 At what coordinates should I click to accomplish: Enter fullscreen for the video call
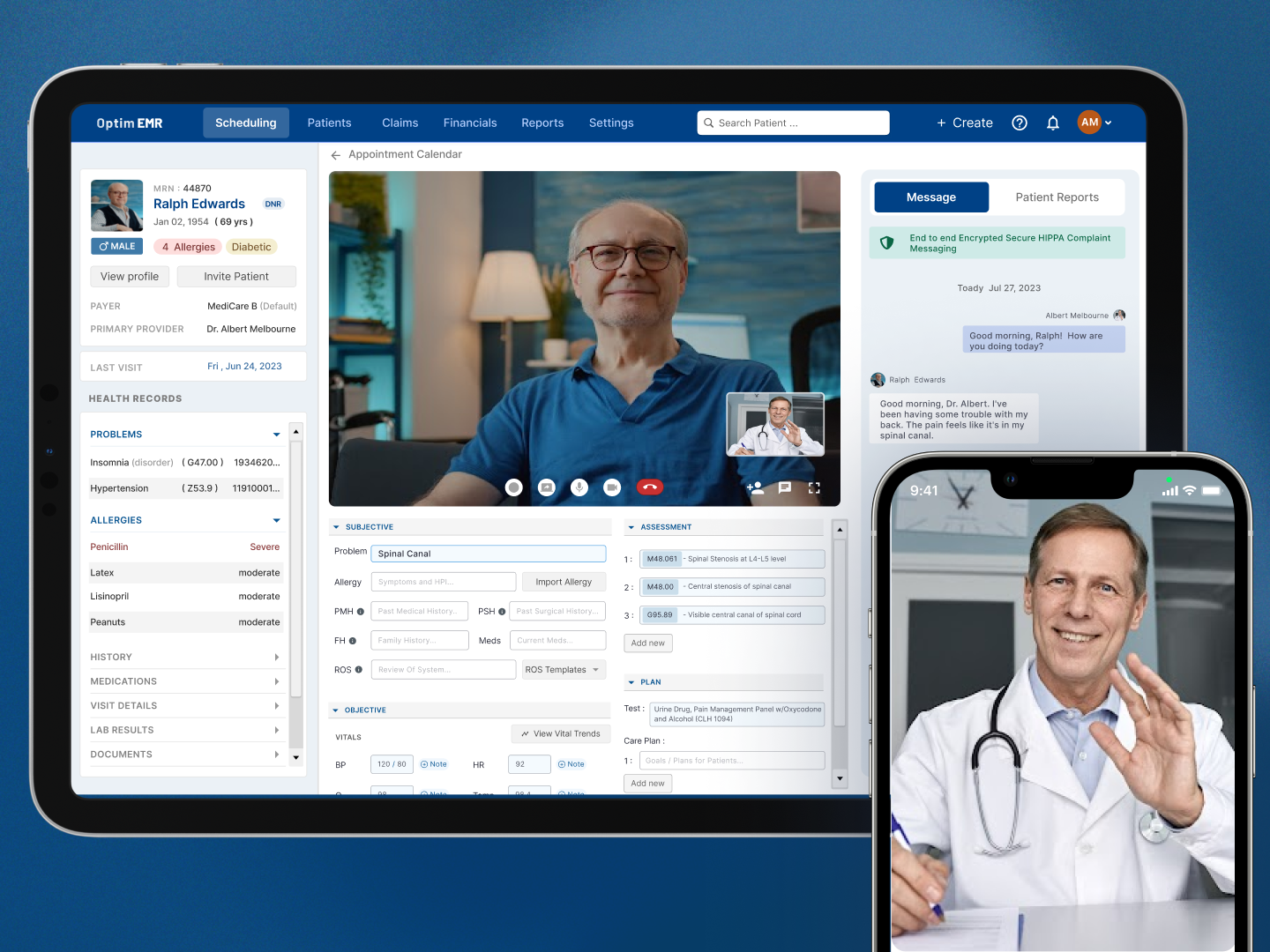(814, 487)
